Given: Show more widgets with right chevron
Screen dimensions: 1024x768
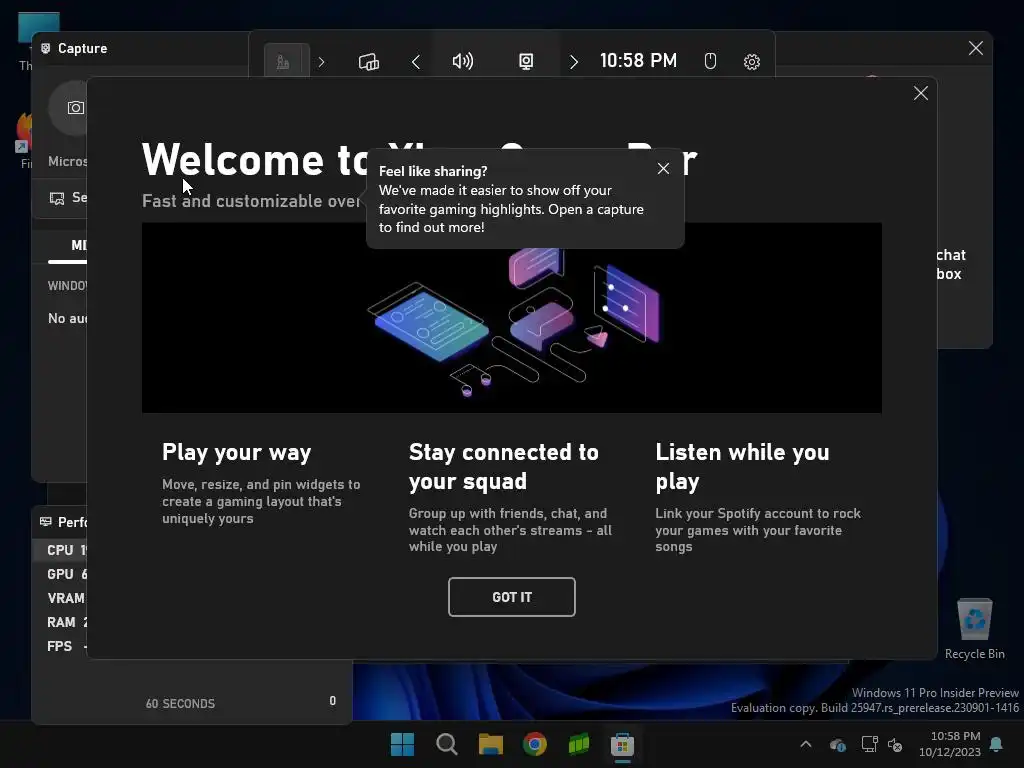Looking at the screenshot, I should (573, 62).
